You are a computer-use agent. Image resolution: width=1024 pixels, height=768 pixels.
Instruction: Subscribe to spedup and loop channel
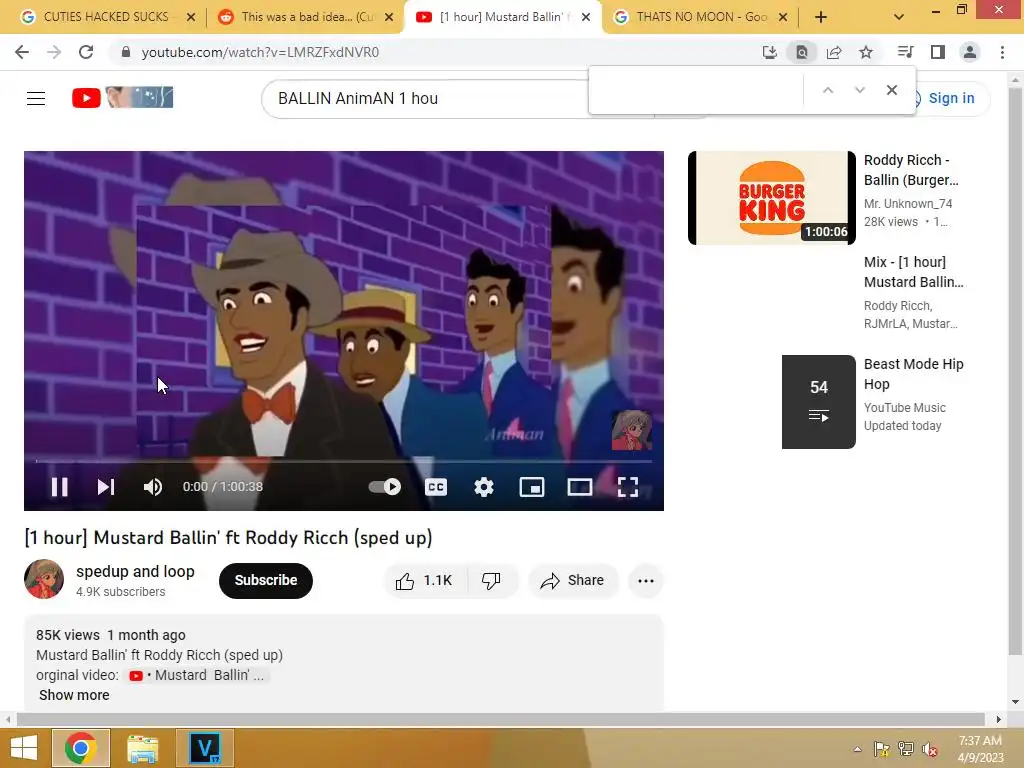(x=266, y=581)
